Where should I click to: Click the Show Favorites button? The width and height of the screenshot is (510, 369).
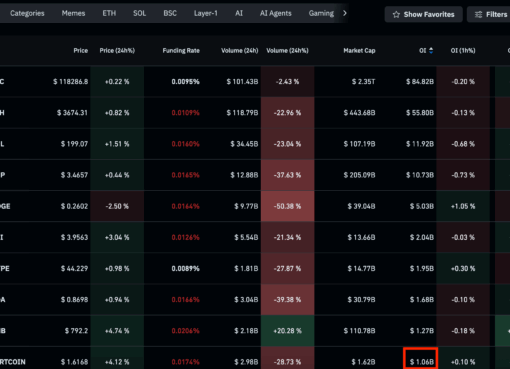coord(423,14)
